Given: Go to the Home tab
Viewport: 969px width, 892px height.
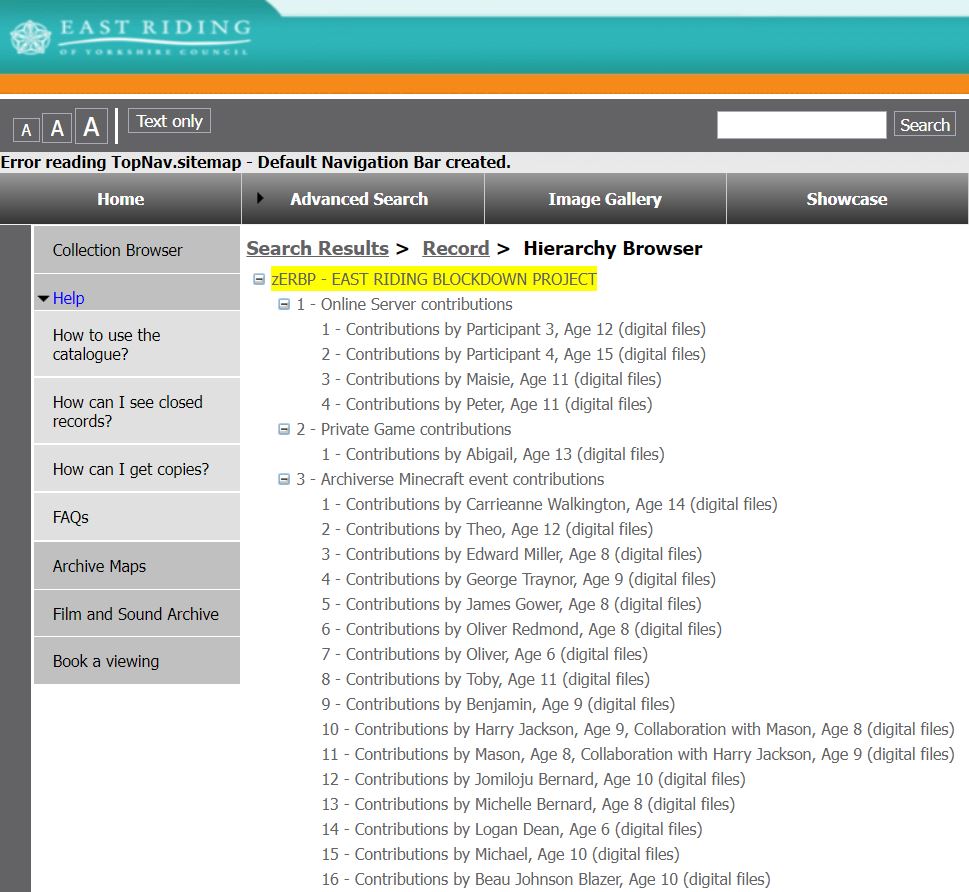Looking at the screenshot, I should click(121, 199).
